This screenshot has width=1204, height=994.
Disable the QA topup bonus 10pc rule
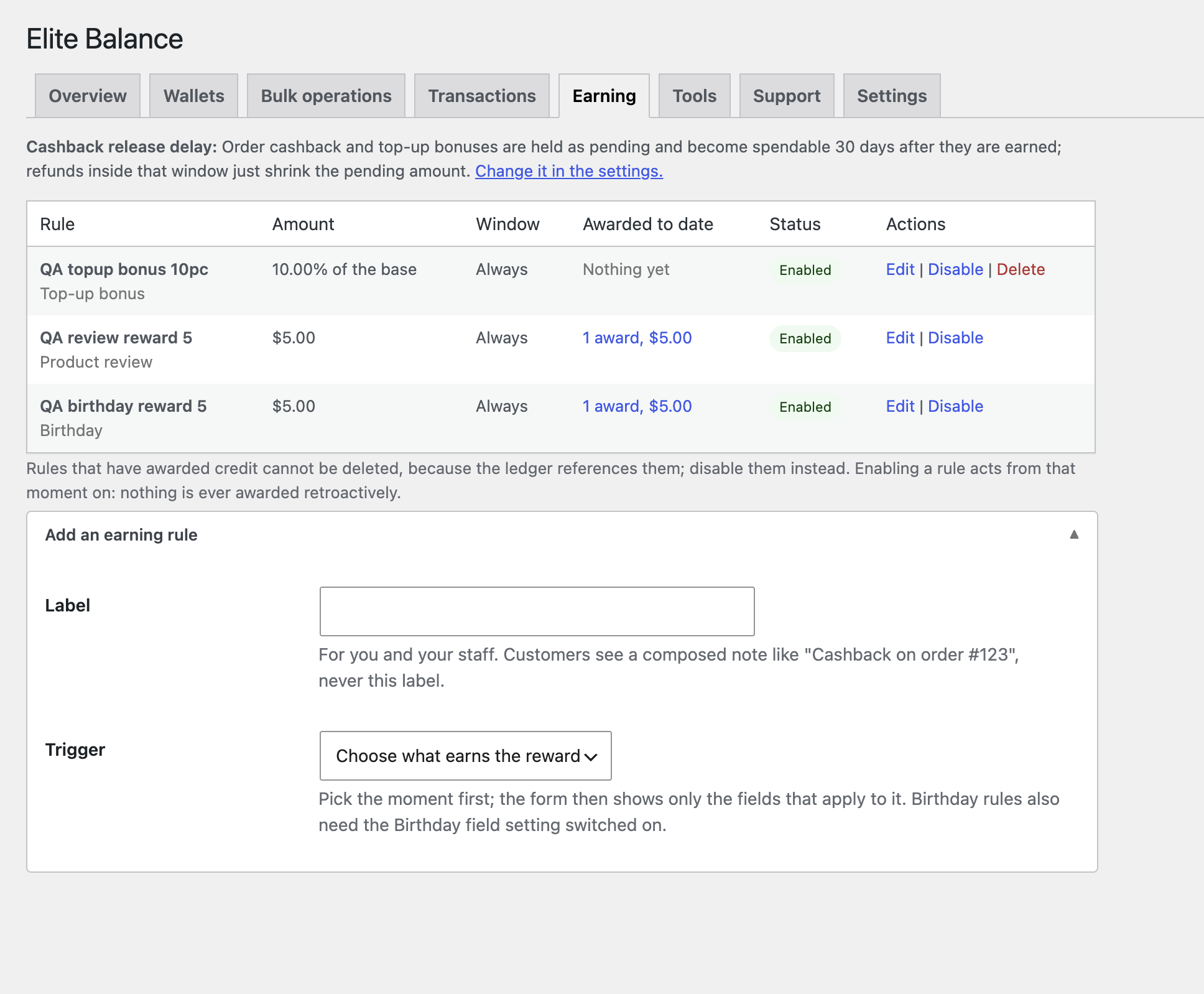click(x=955, y=269)
